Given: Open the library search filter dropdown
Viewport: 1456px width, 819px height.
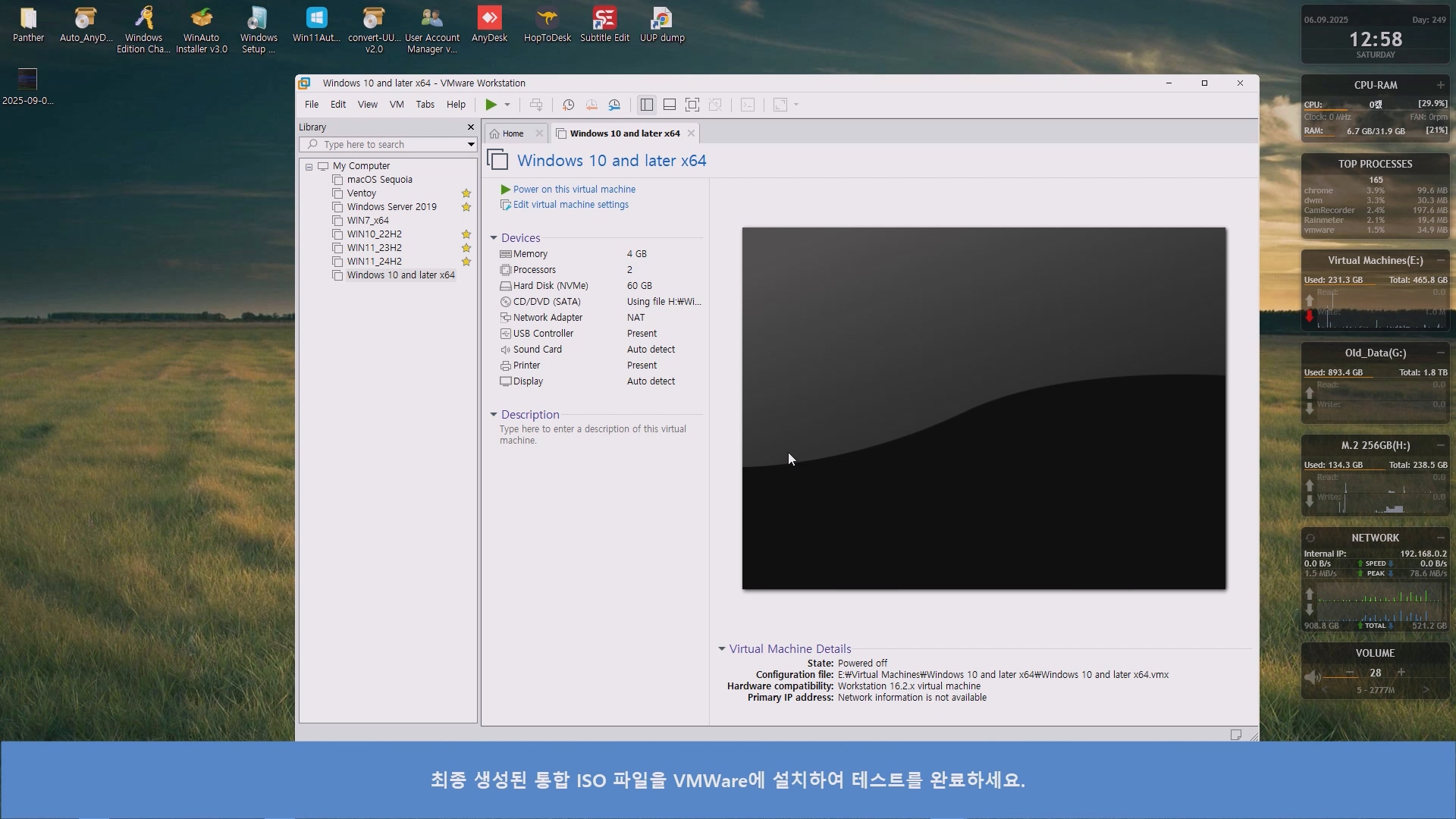Looking at the screenshot, I should (x=471, y=144).
